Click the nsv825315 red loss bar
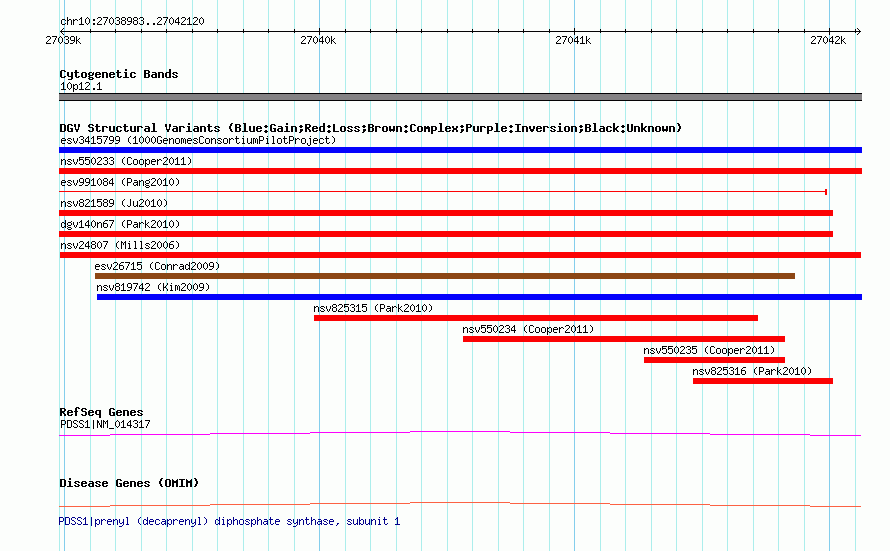The width and height of the screenshot is (890, 551). click(536, 318)
